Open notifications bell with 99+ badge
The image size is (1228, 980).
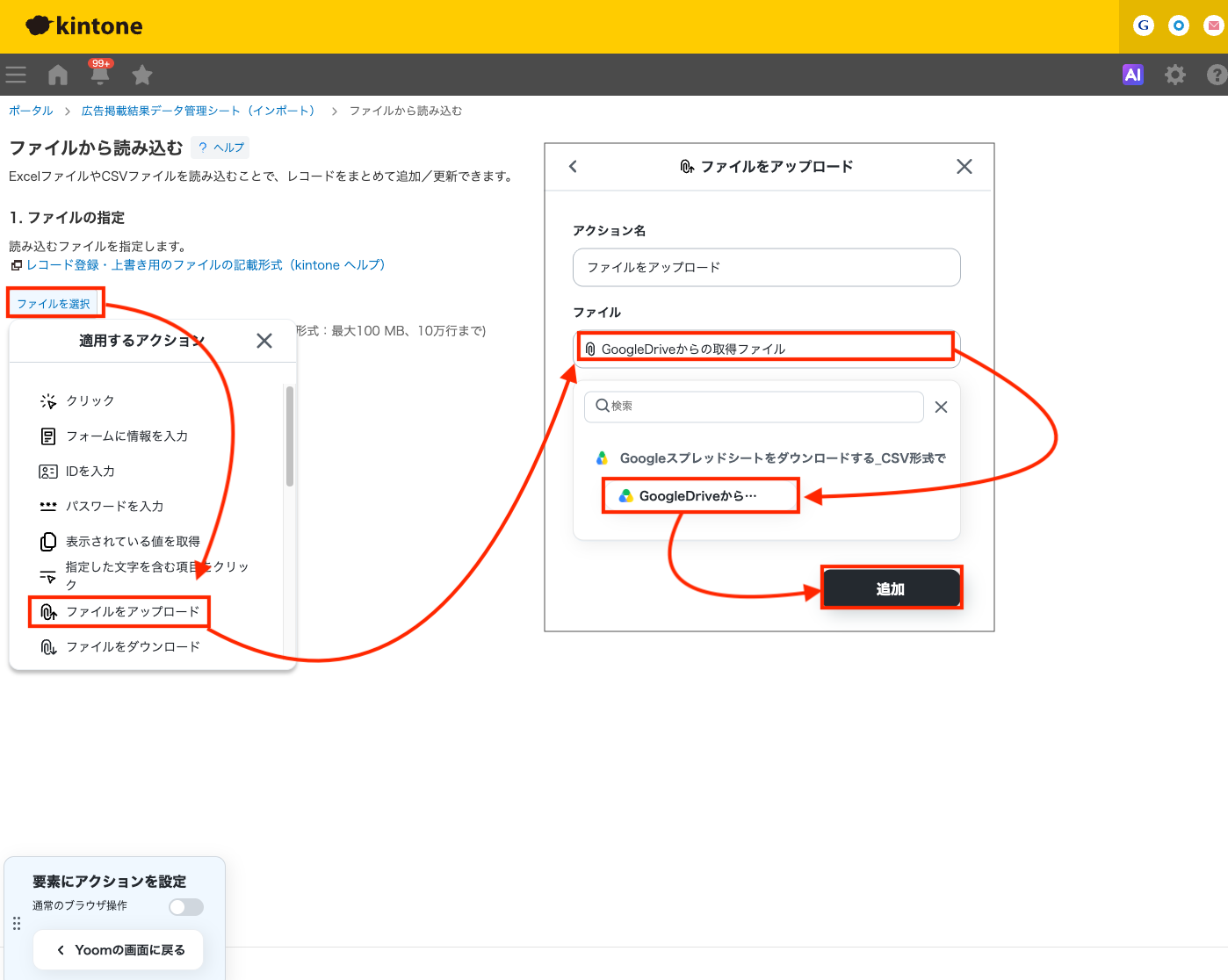click(x=100, y=73)
